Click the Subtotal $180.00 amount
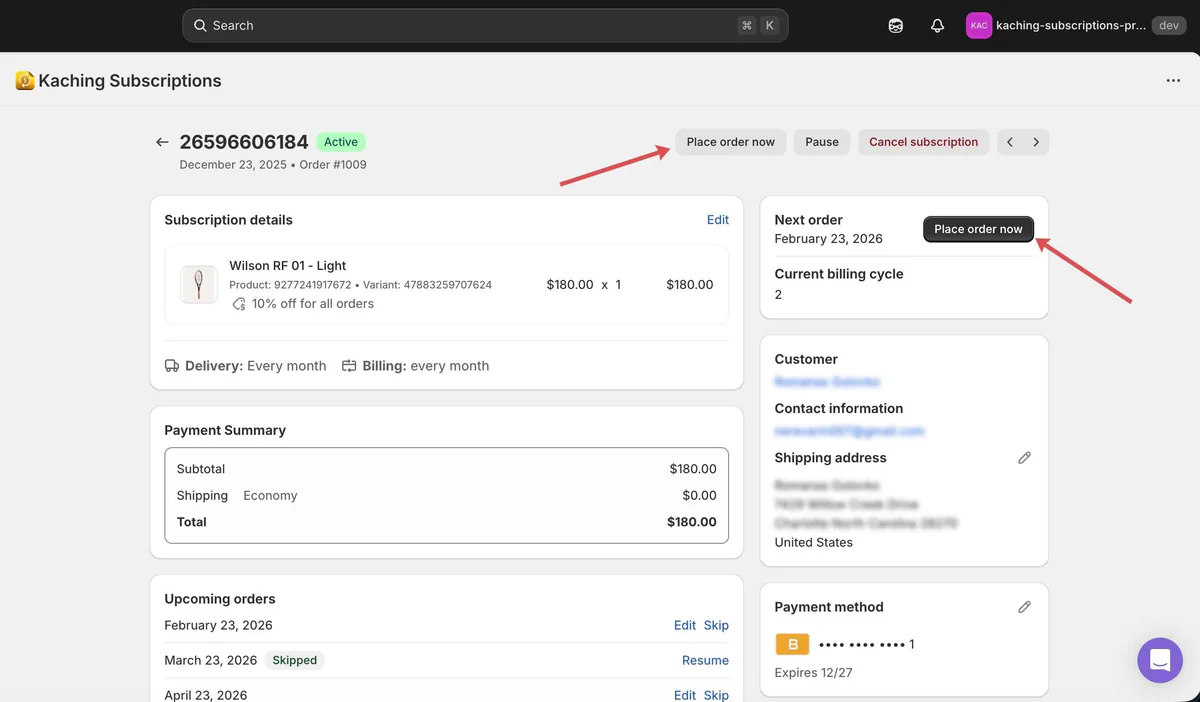 [693, 469]
